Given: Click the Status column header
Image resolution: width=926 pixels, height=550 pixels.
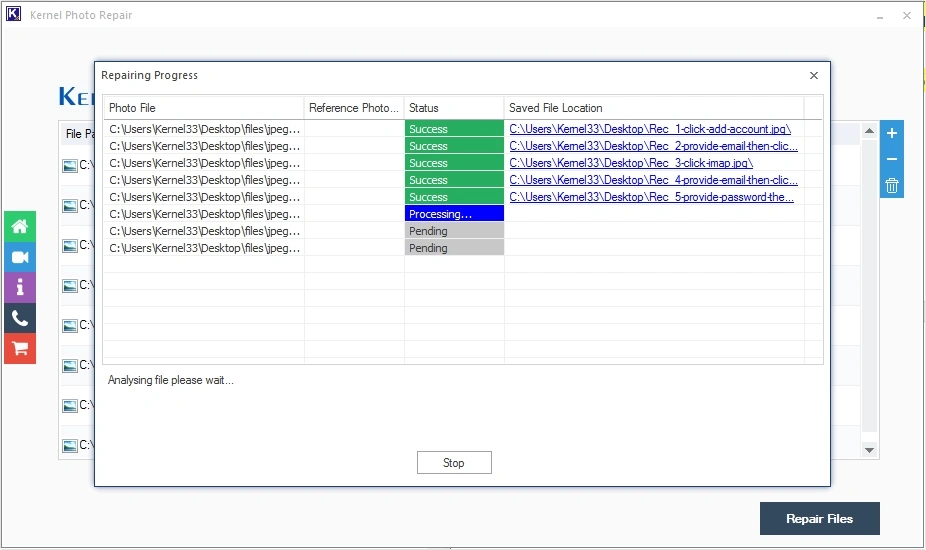Looking at the screenshot, I should [453, 108].
